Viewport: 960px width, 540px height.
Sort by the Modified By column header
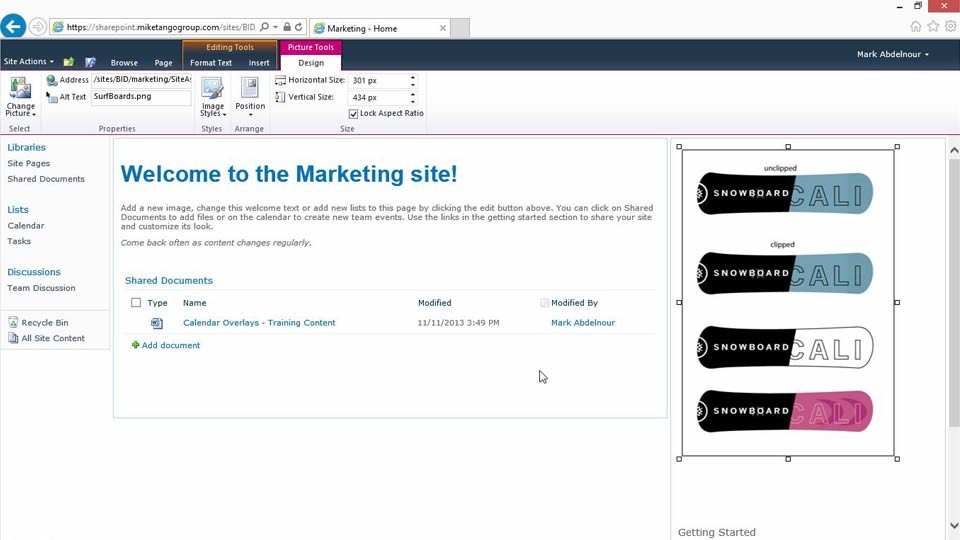tap(574, 302)
